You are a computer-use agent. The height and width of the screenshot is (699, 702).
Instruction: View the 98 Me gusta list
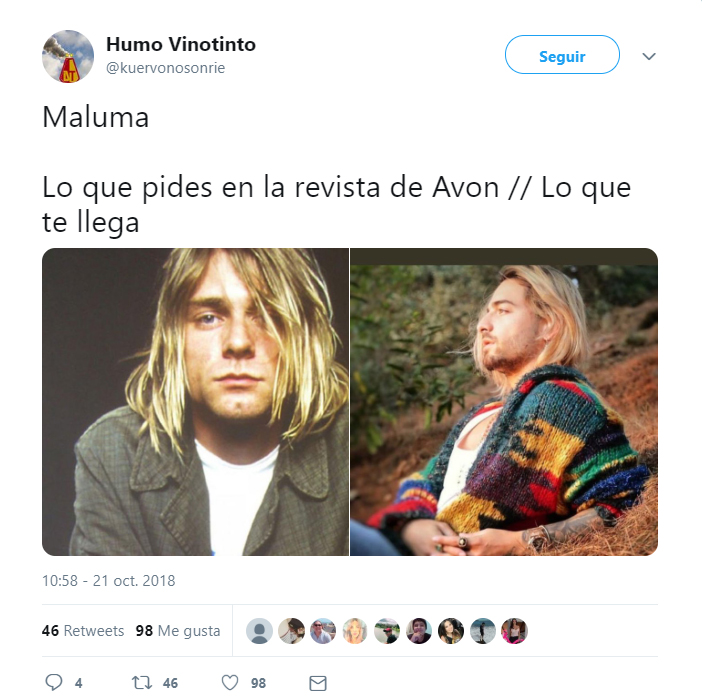(x=178, y=630)
